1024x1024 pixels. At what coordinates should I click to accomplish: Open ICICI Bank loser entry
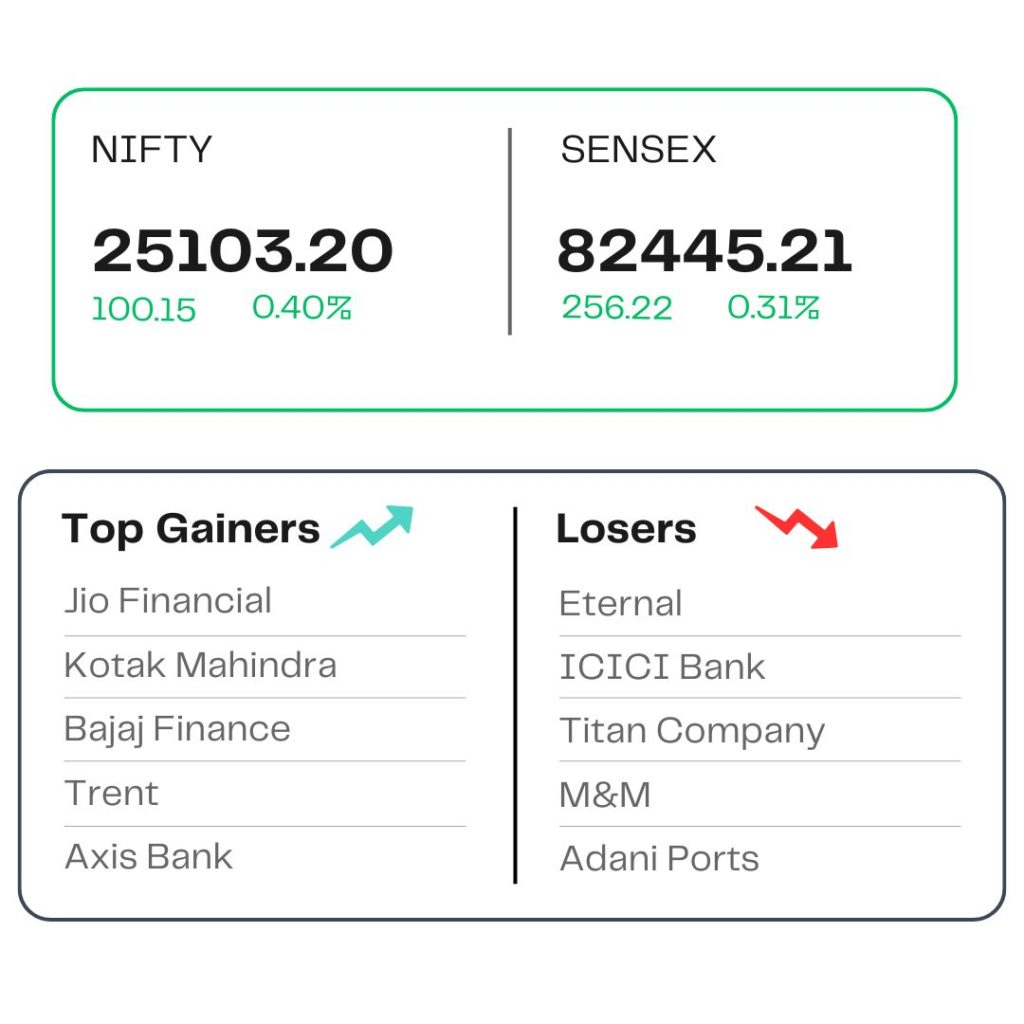click(662, 667)
